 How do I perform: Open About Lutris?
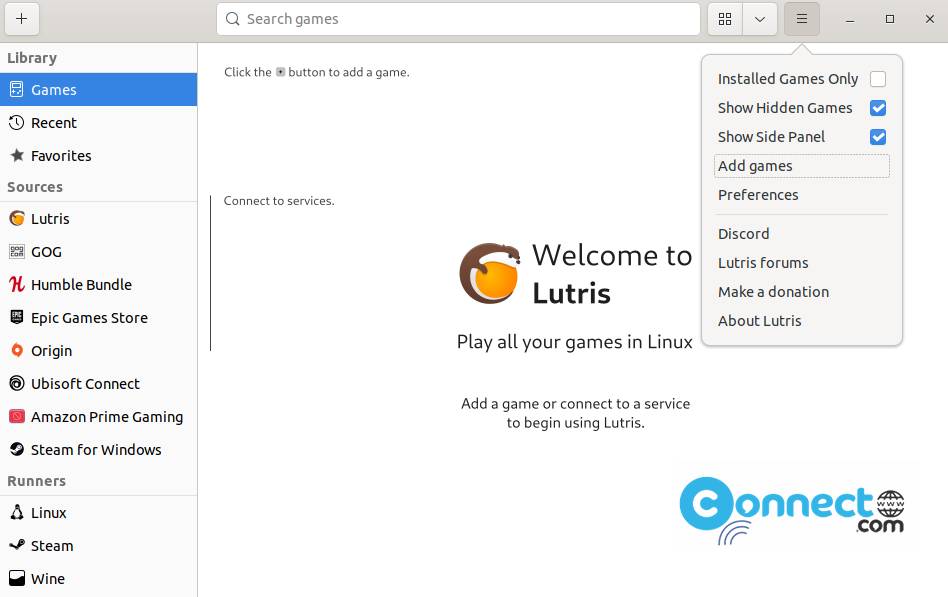pyautogui.click(x=802, y=321)
